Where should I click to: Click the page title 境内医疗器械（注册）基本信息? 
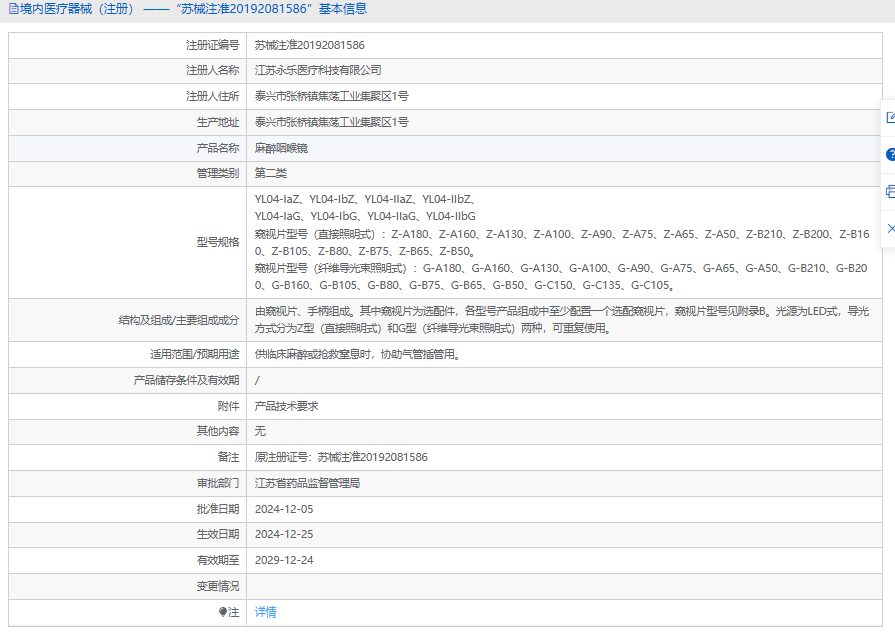click(193, 9)
